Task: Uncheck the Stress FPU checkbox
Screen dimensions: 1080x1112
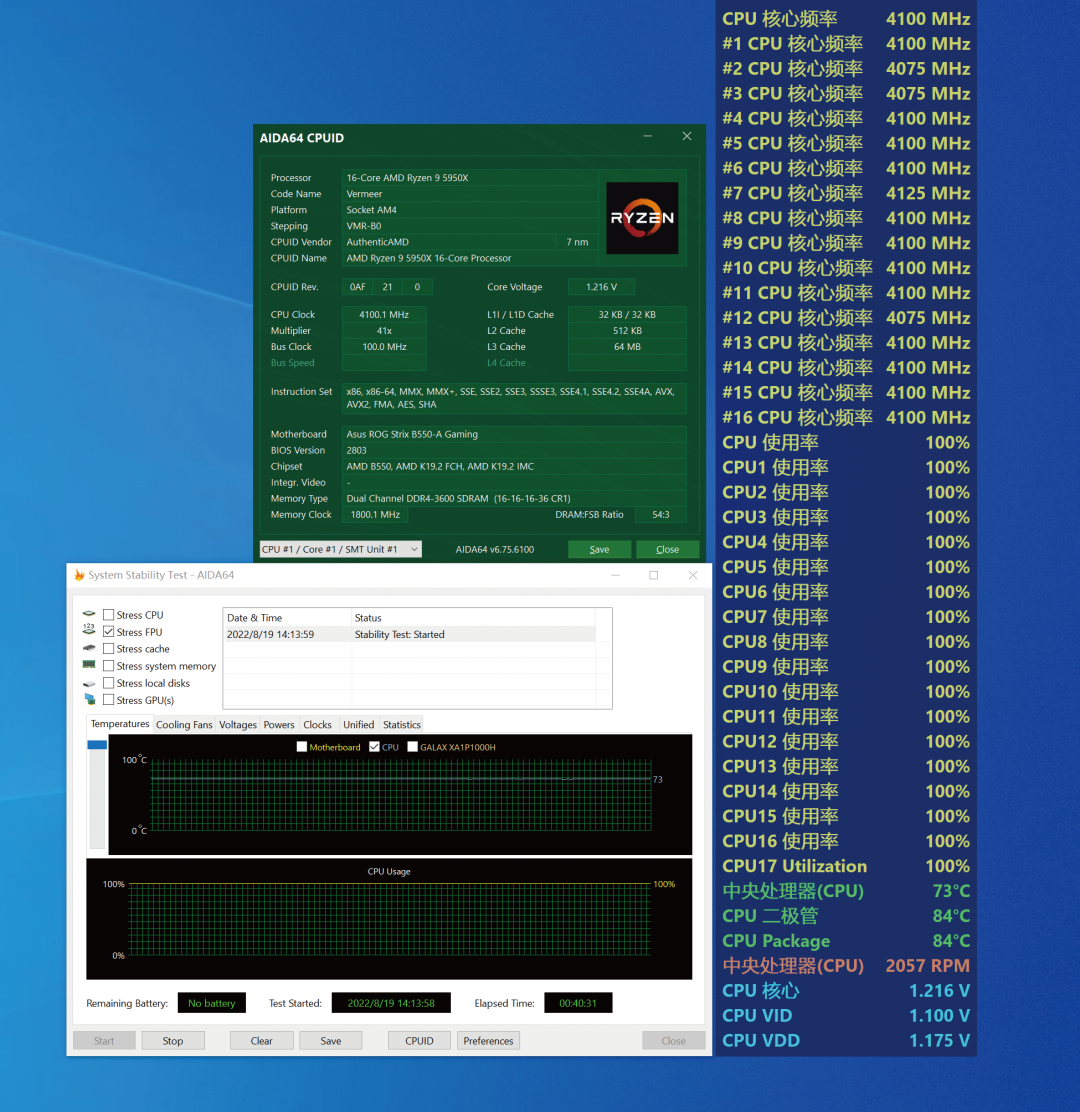Action: (x=108, y=632)
